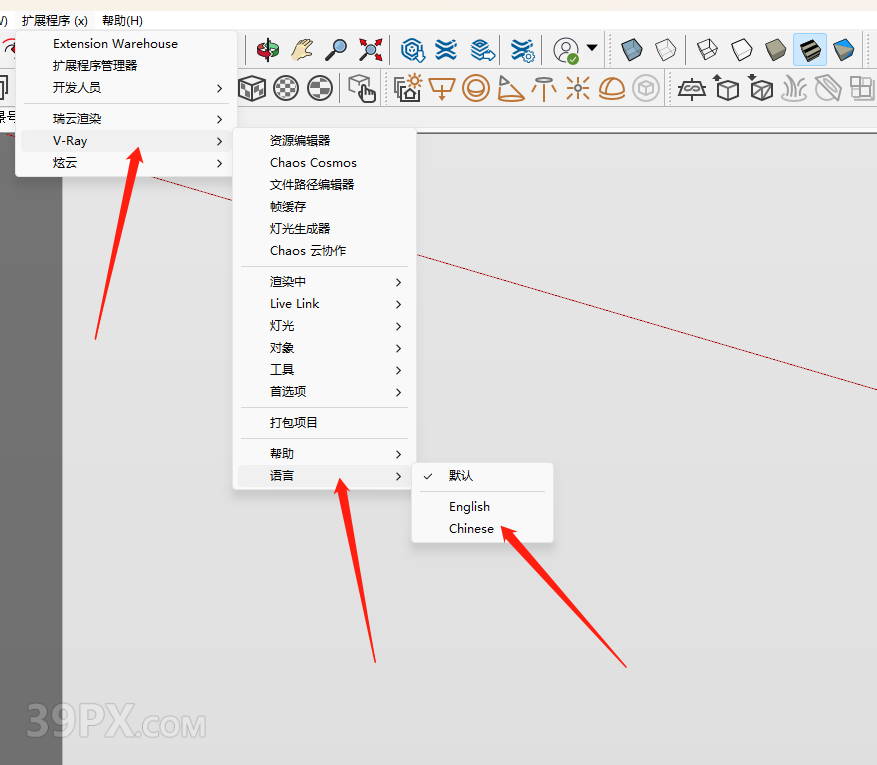Open Chaos 云协作 menu entry
The width and height of the screenshot is (877, 765).
coord(324,251)
